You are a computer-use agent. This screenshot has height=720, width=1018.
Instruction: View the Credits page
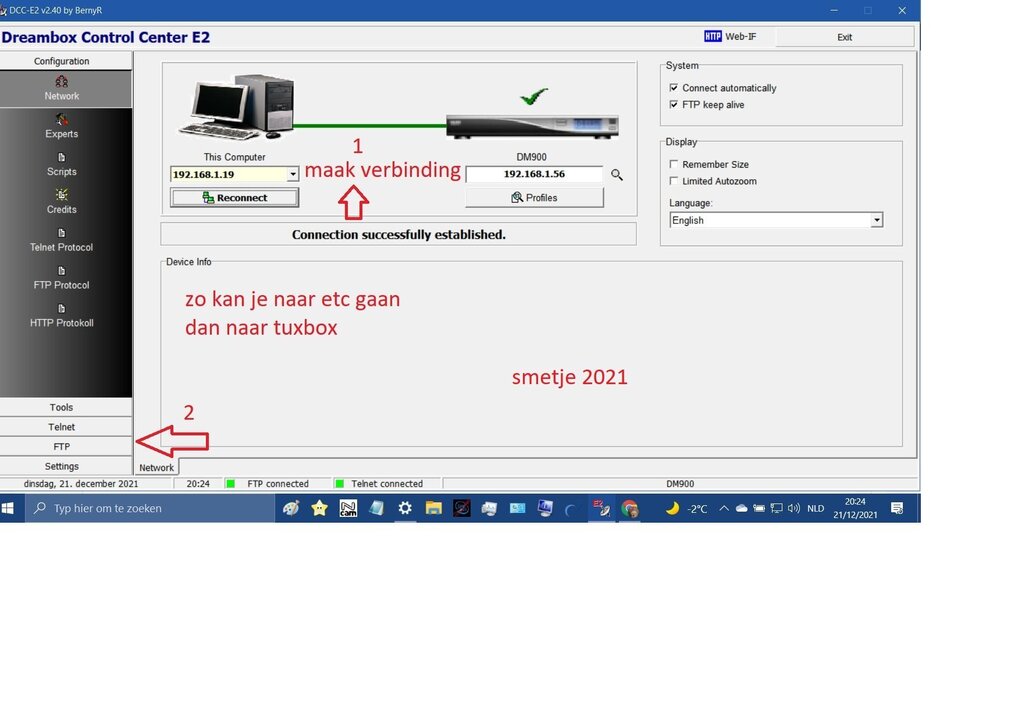tap(61, 204)
